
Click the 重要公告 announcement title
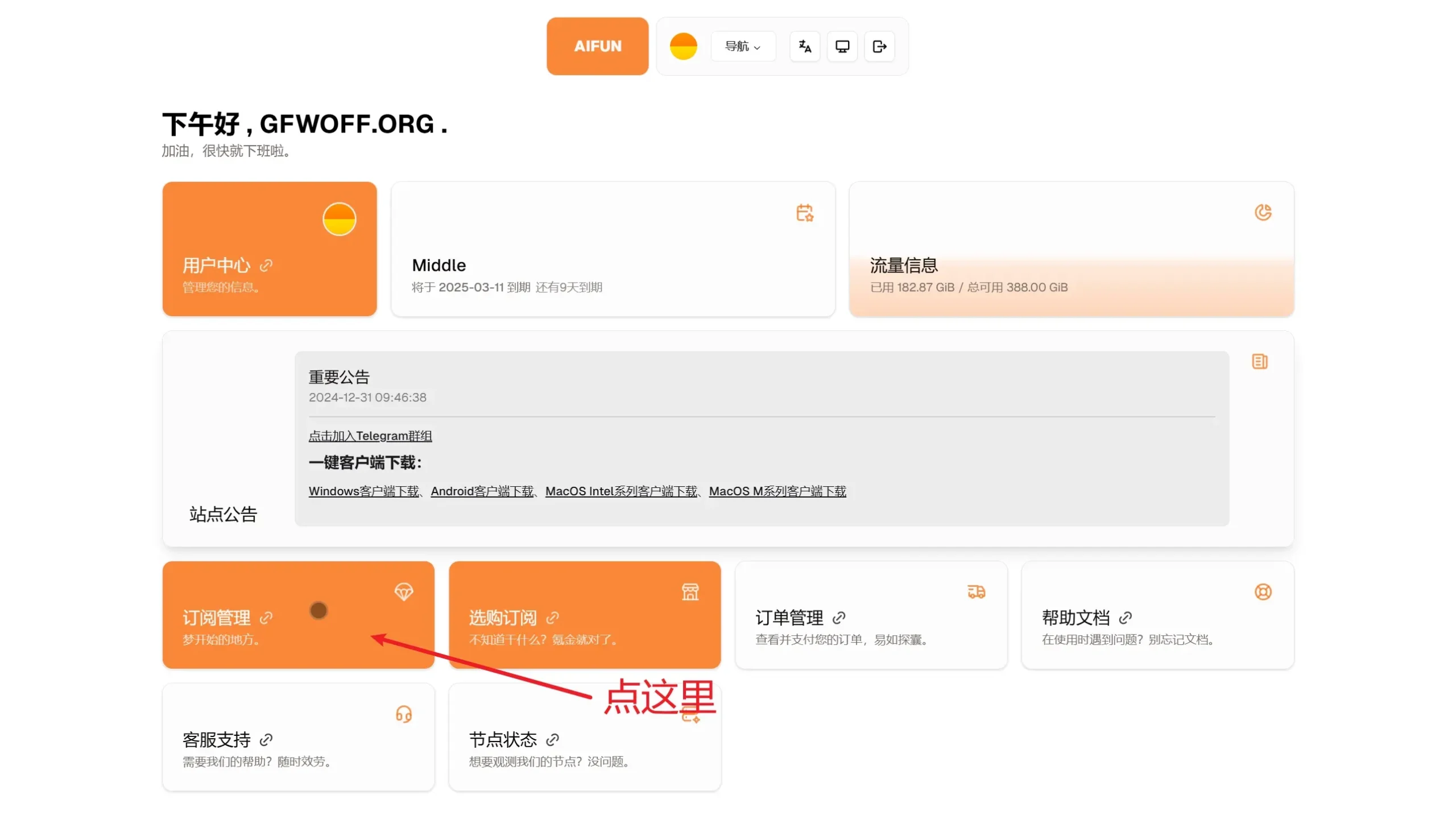339,377
